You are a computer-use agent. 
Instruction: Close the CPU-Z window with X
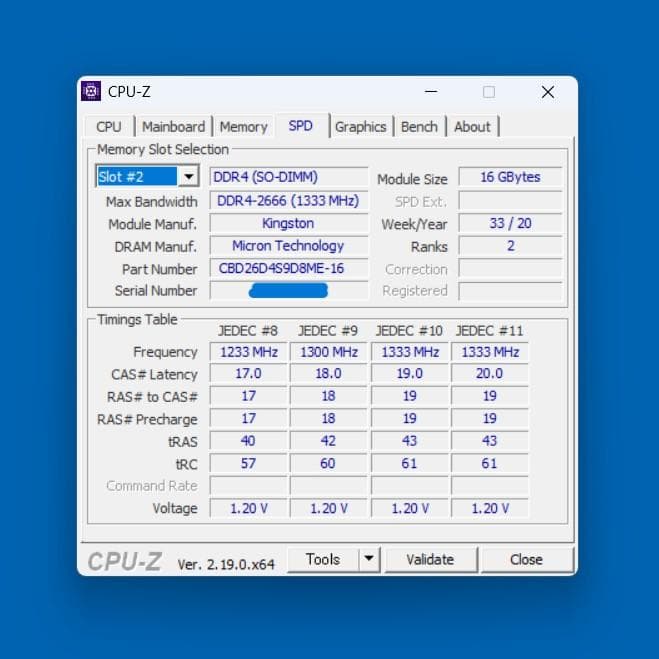point(548,92)
